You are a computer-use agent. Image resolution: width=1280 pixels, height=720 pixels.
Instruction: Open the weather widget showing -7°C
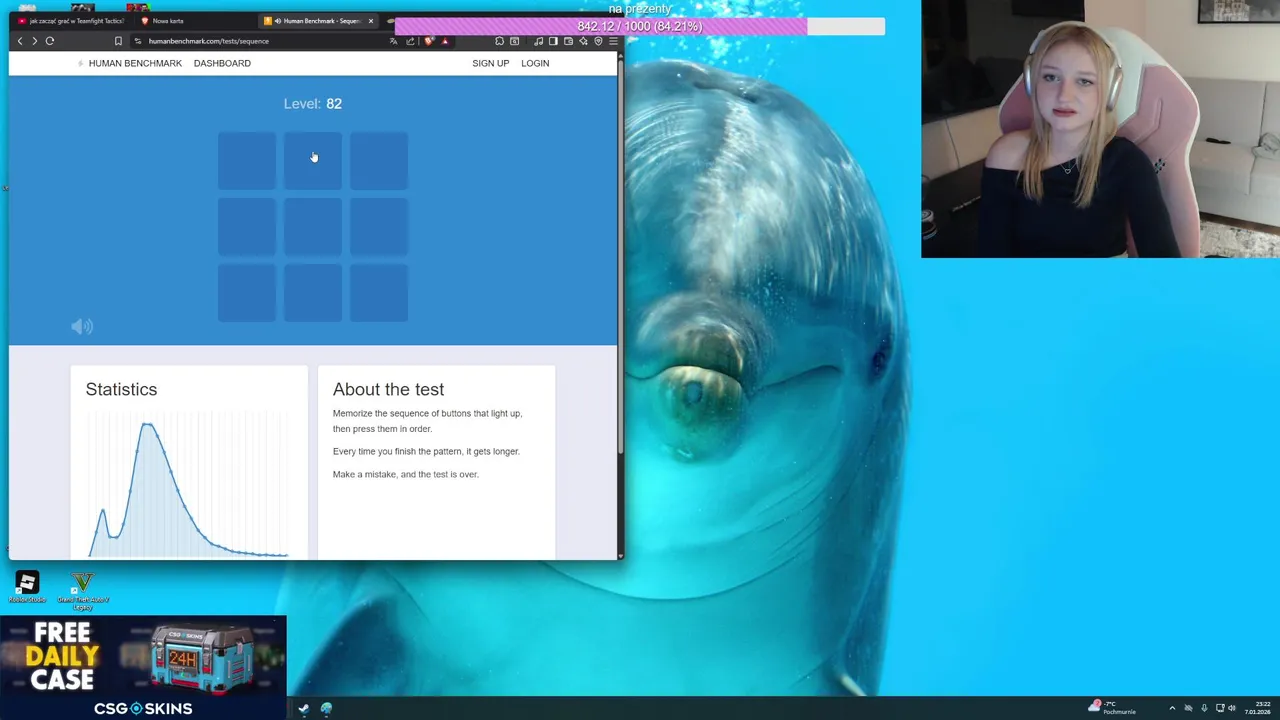tap(1112, 708)
